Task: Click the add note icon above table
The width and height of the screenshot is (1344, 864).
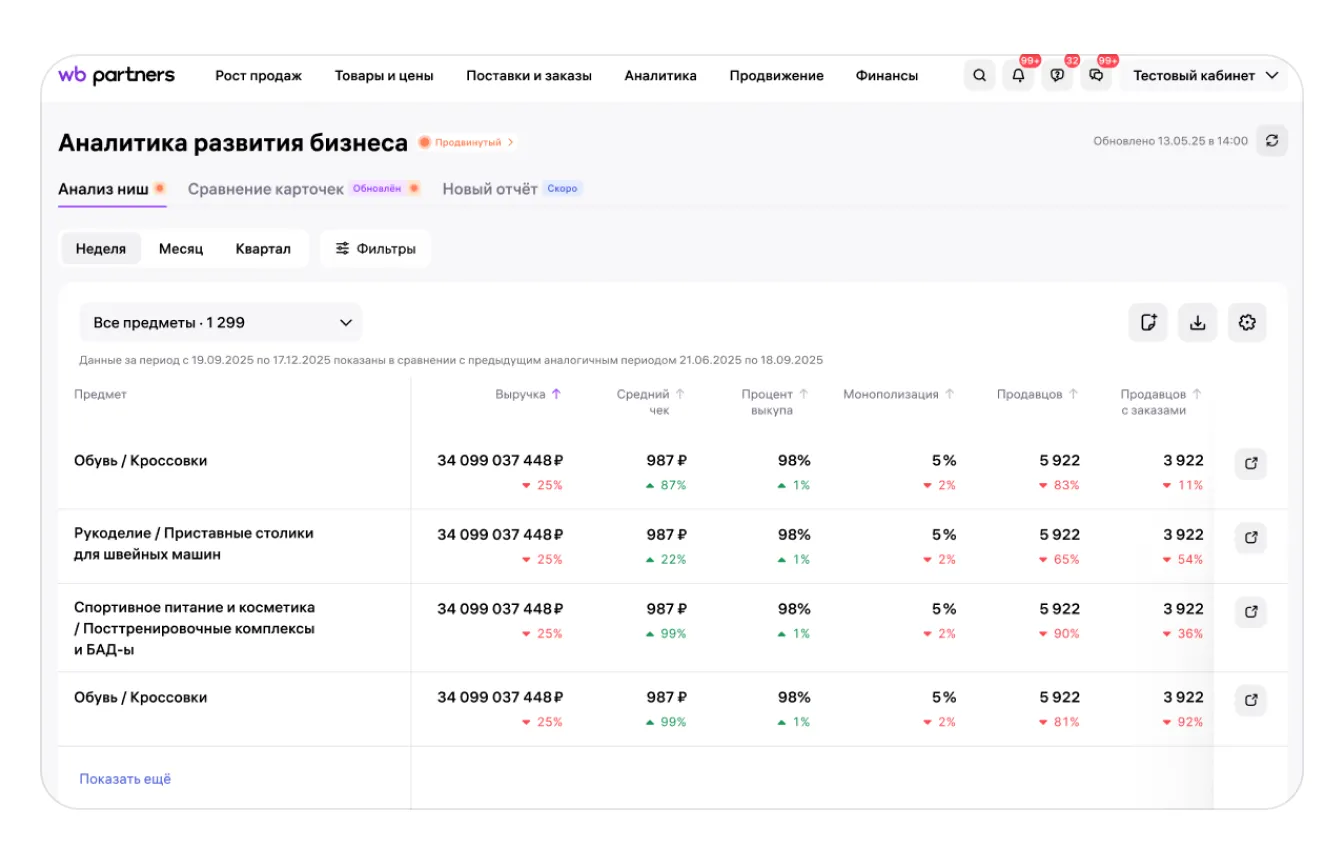Action: pyautogui.click(x=1148, y=323)
